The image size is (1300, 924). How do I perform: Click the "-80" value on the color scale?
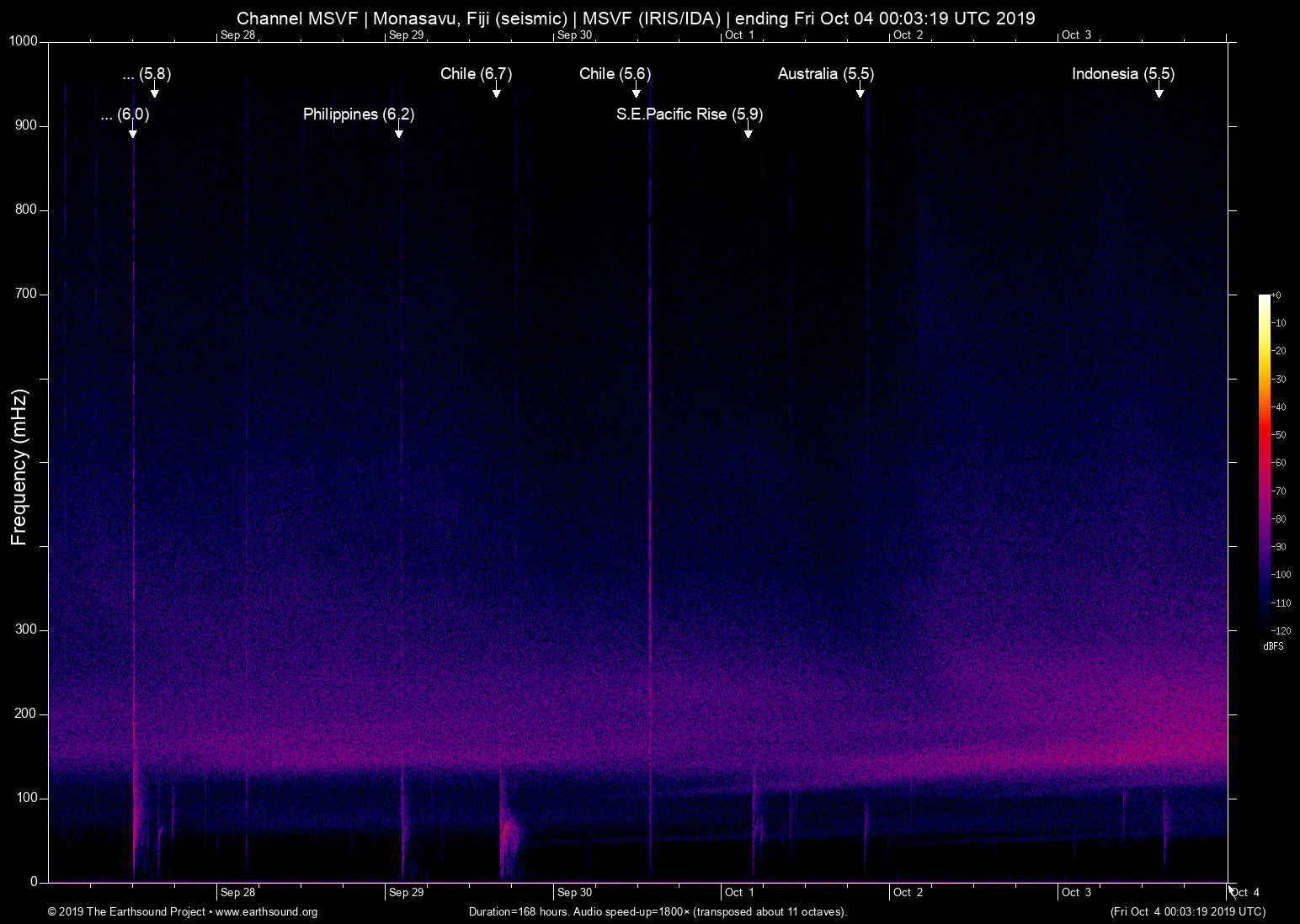coord(1279,519)
